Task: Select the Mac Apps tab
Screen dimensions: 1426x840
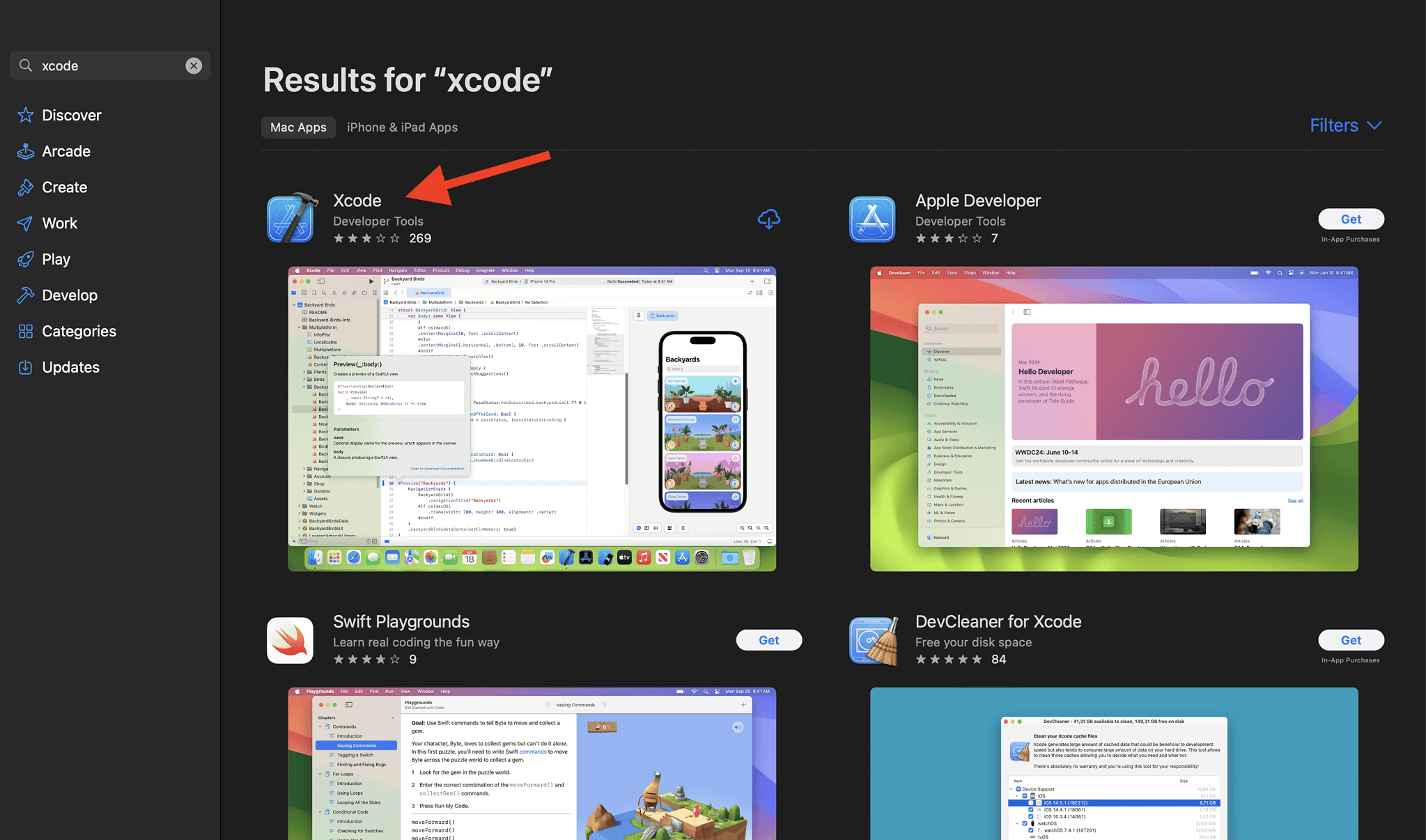Action: 298,127
